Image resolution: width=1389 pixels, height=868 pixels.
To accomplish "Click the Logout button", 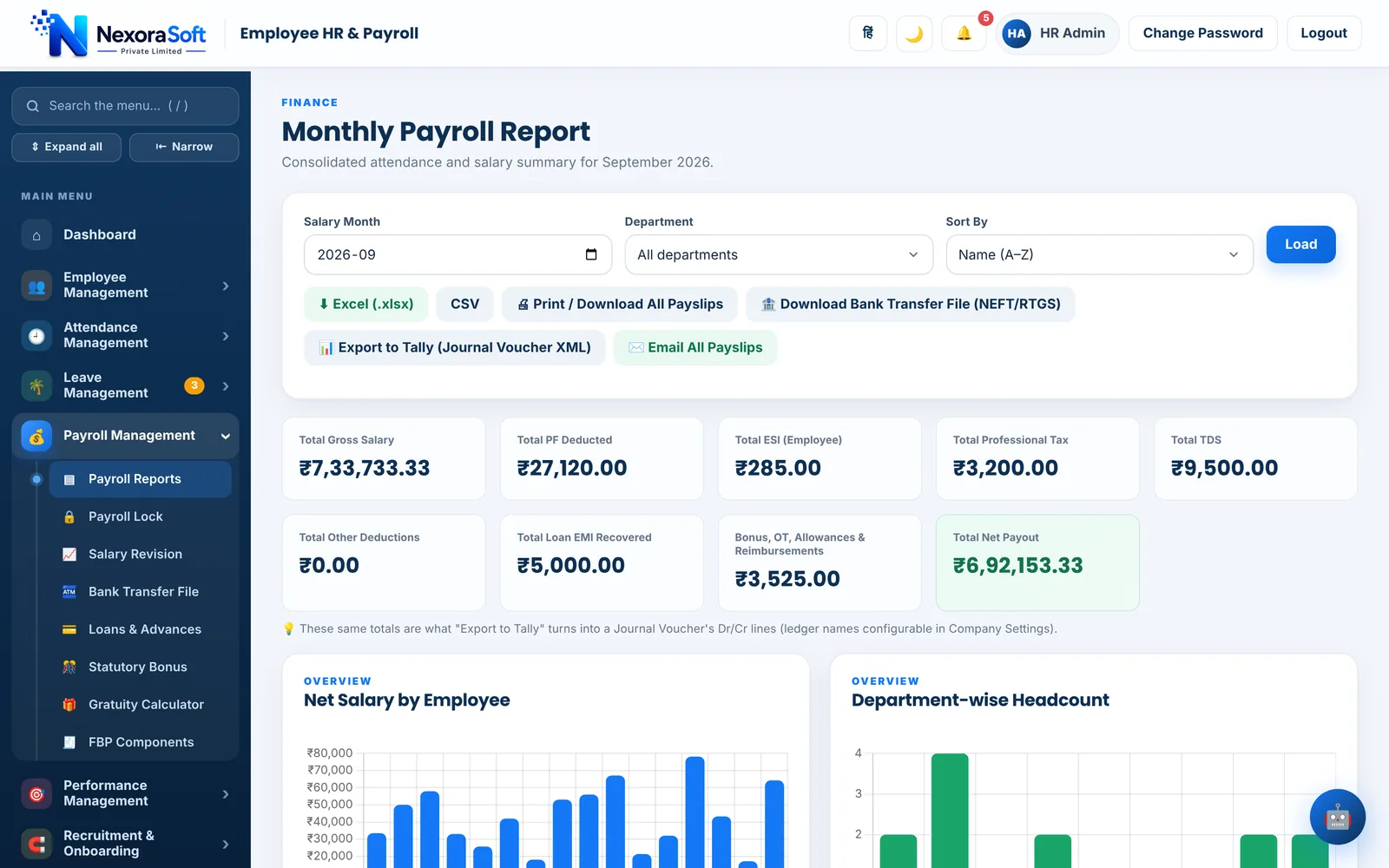I will (x=1323, y=33).
